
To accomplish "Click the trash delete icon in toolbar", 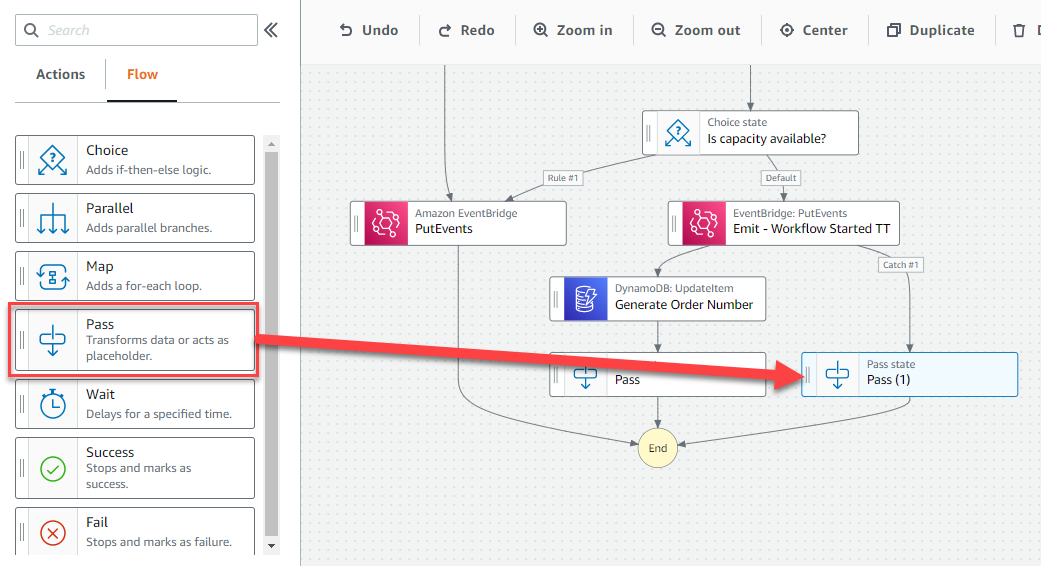I will 1019,31.
